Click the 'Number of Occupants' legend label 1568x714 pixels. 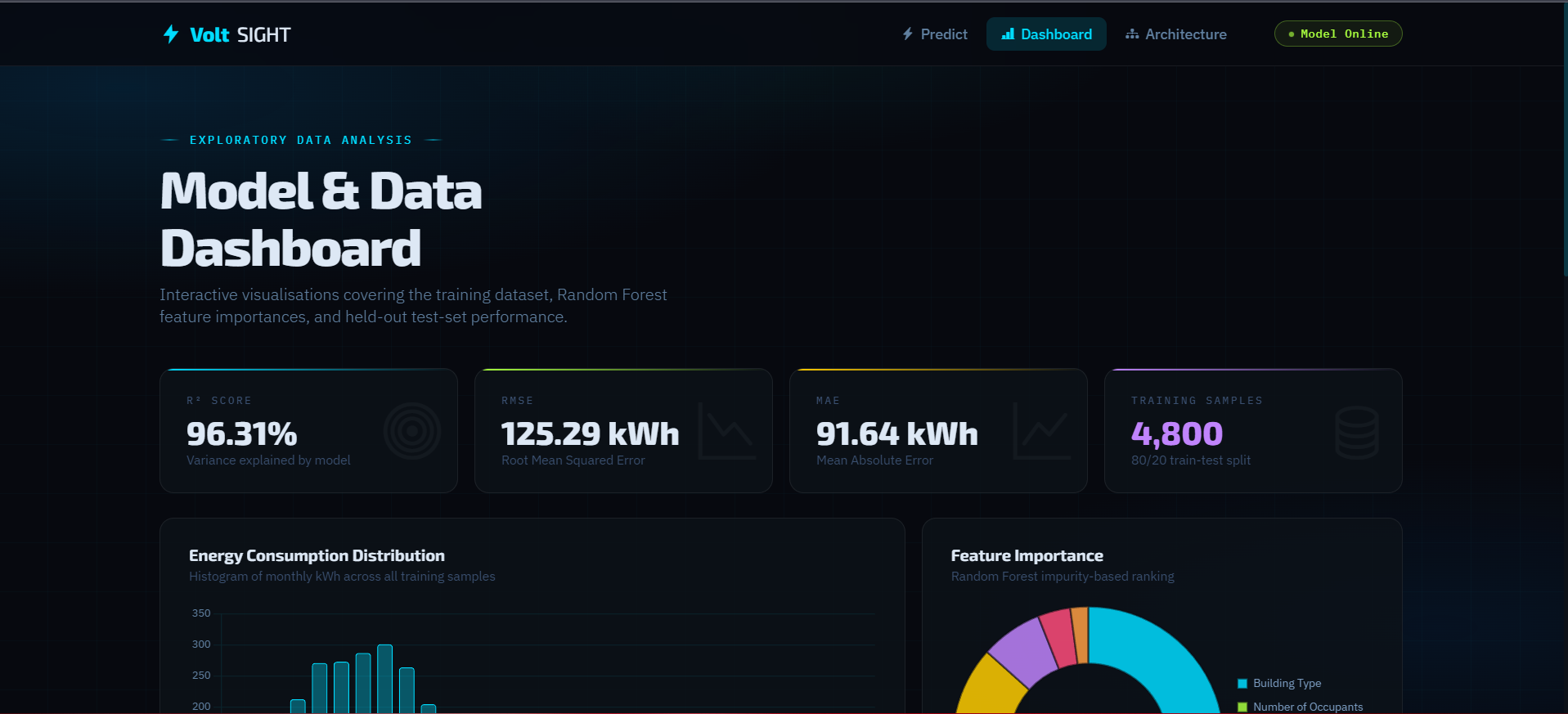tap(1308, 707)
